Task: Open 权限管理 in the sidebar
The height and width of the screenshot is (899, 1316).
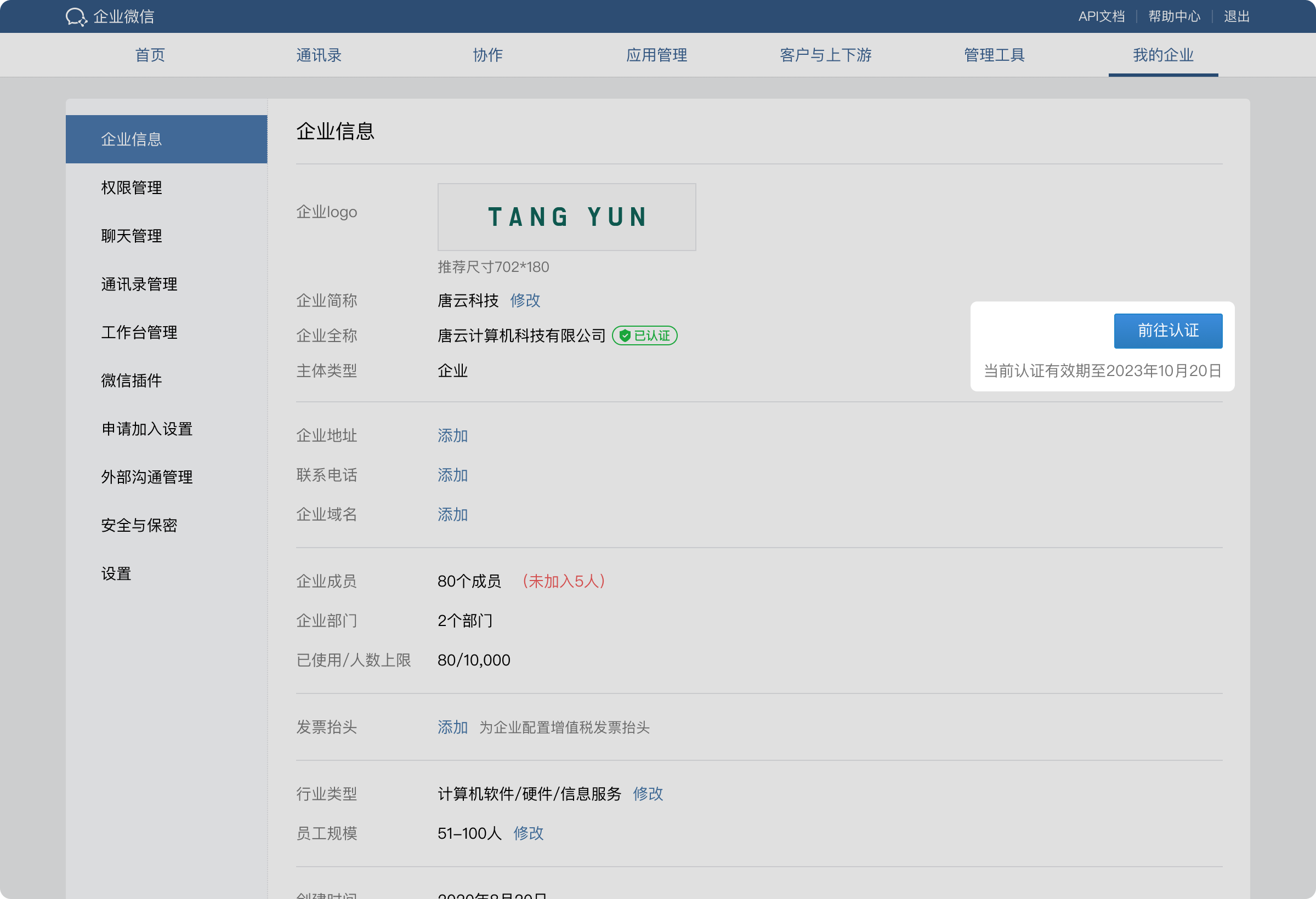Action: tap(167, 187)
